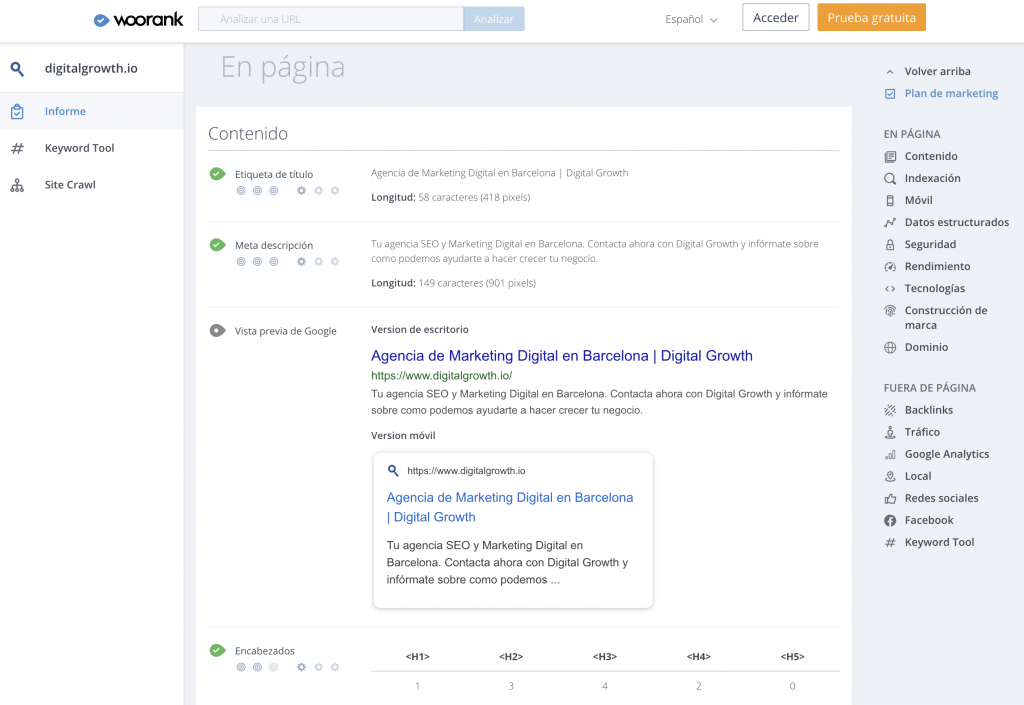Click the Tecnologías link
Screen dimensions: 1024x705
coord(935,289)
